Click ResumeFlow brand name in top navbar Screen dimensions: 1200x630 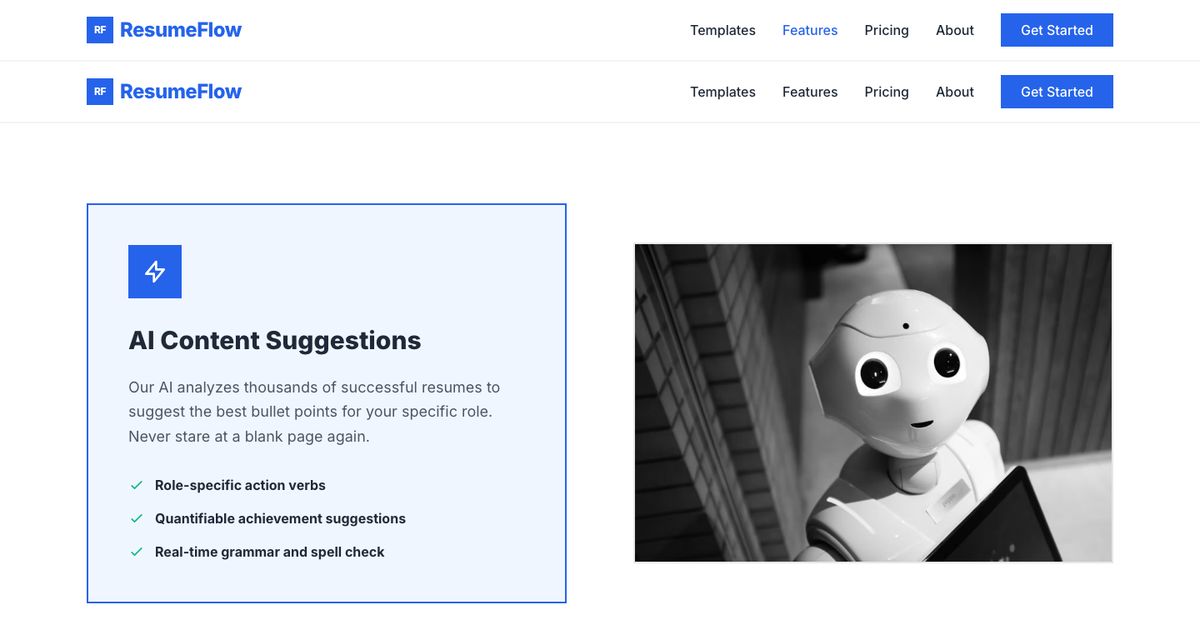[181, 30]
